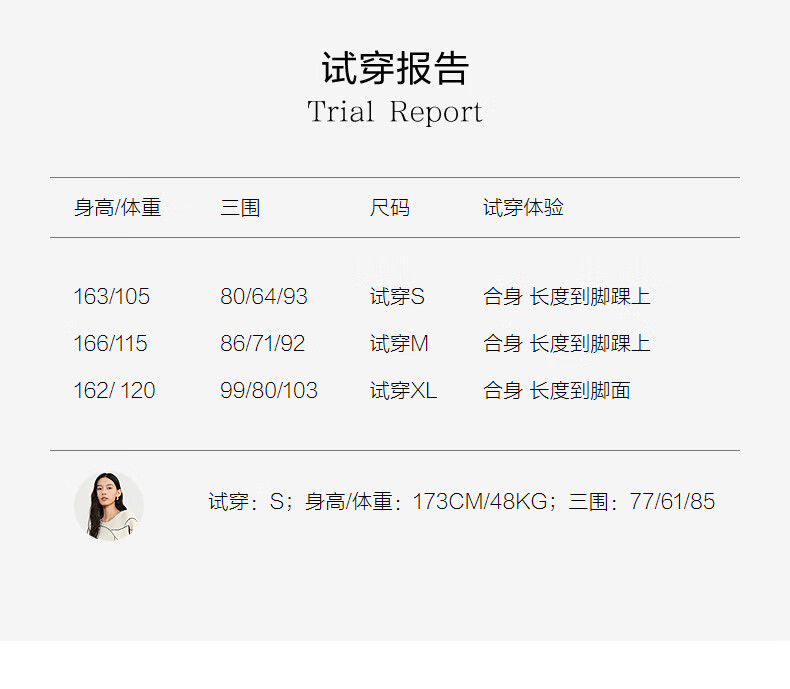Select the 99/80/103 measurements cell
Viewport: 790px width, 689px height.
point(269,390)
